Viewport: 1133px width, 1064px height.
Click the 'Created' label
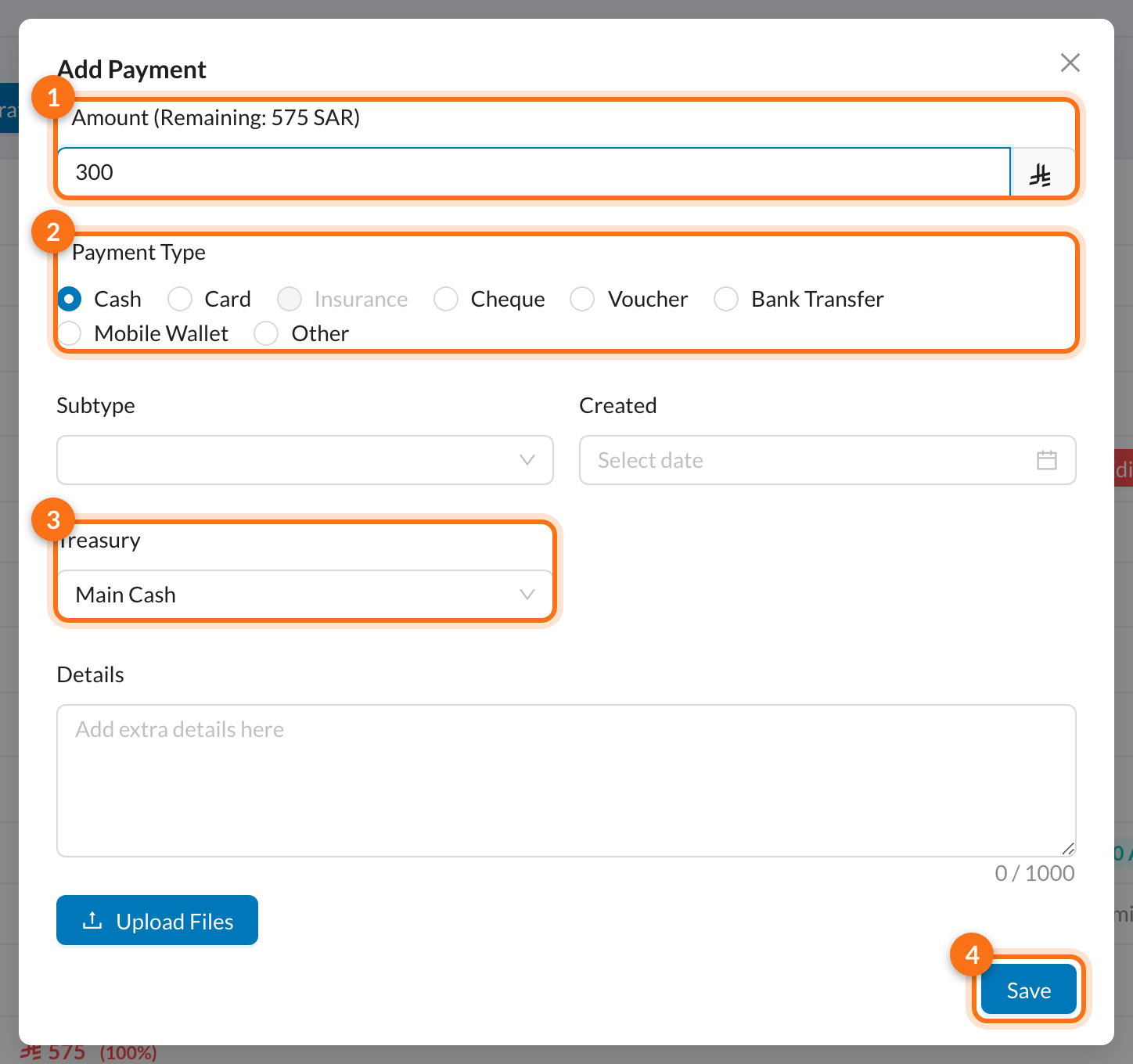[x=618, y=405]
